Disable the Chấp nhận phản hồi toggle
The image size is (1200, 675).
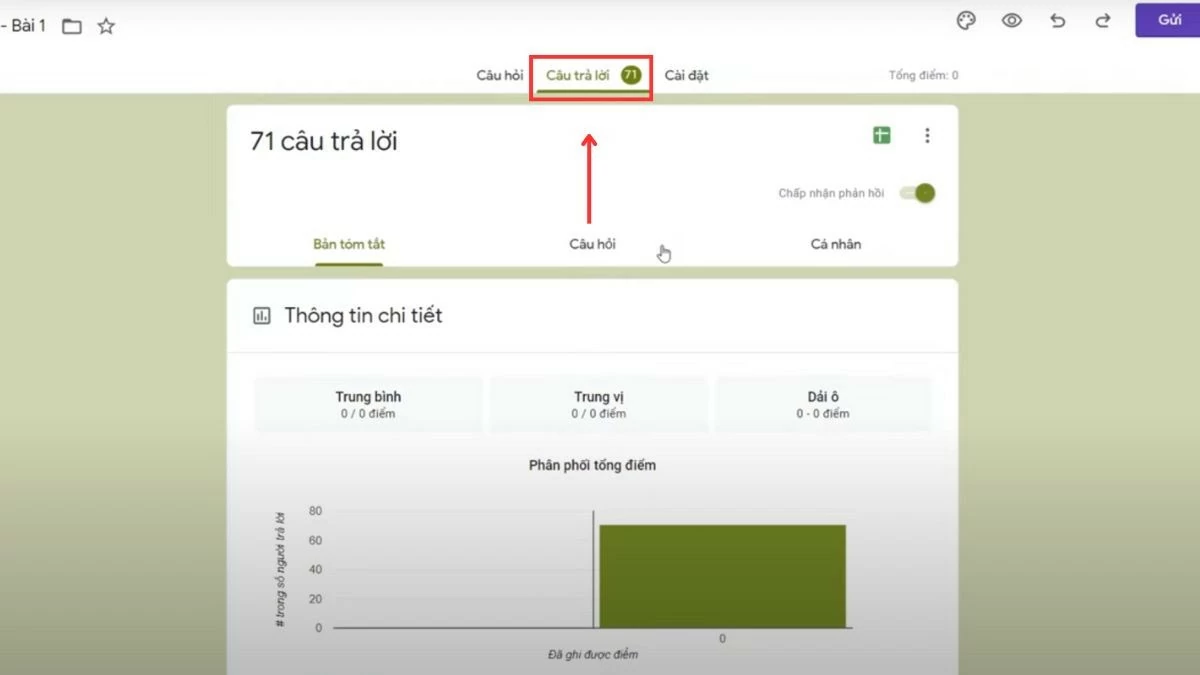(x=916, y=193)
